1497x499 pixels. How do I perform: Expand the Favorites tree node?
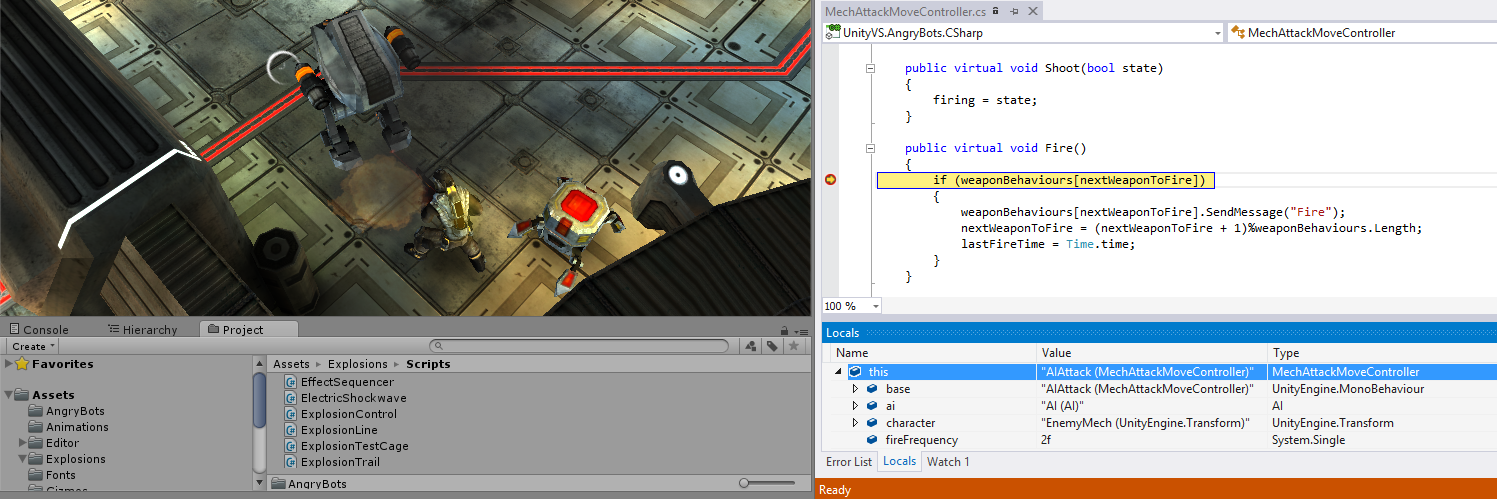tap(9, 364)
